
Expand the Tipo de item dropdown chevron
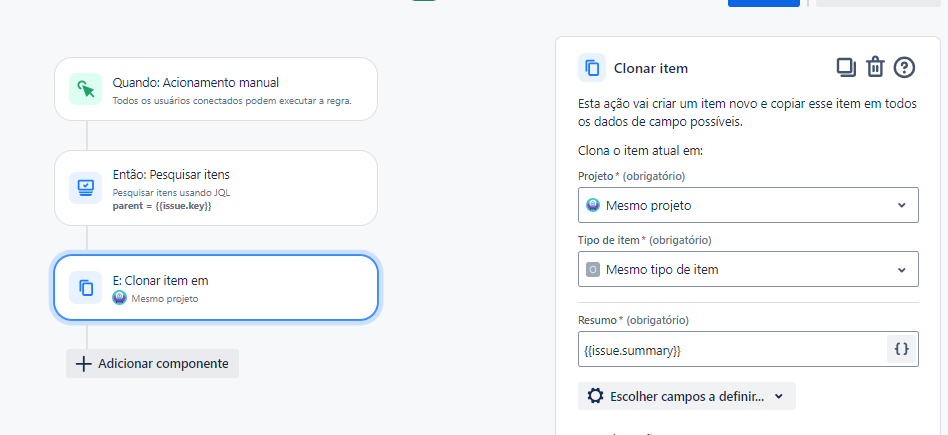(901, 269)
